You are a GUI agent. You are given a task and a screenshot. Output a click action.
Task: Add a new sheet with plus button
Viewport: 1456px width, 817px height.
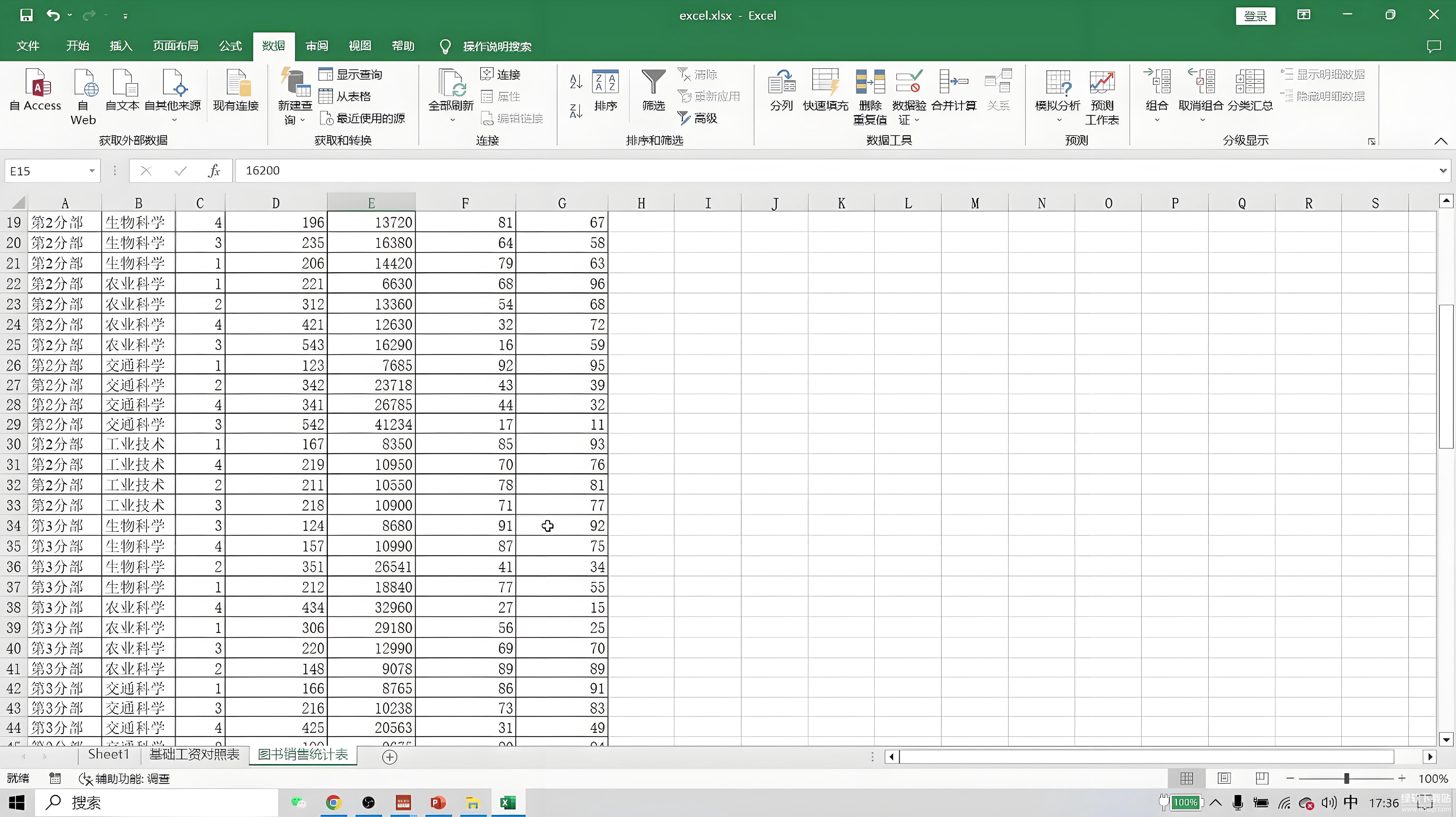pyautogui.click(x=390, y=757)
